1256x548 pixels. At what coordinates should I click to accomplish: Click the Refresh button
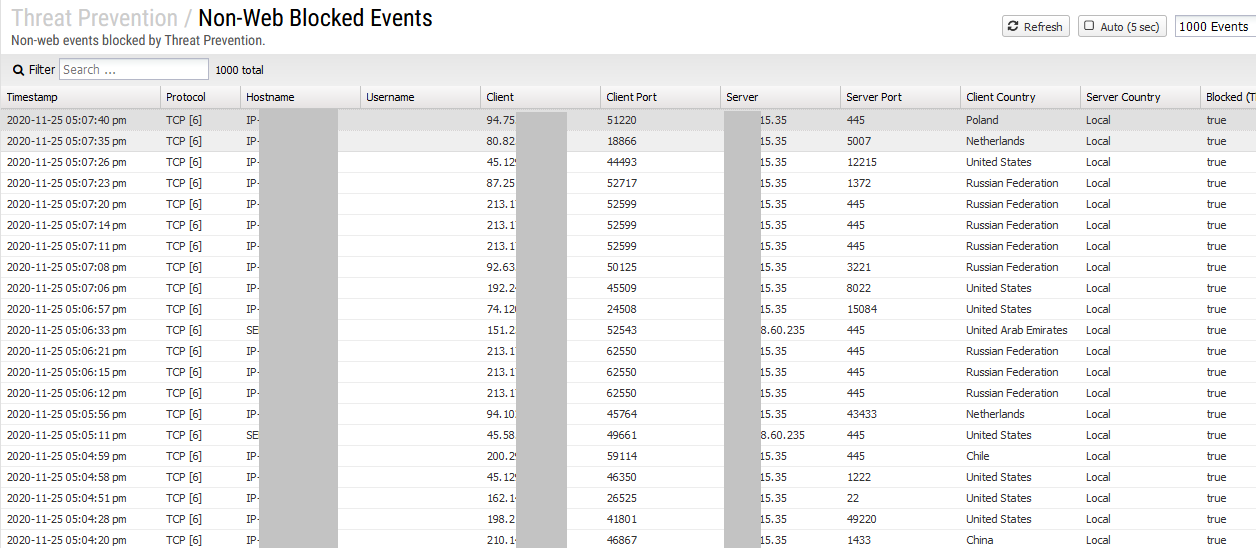1035,27
